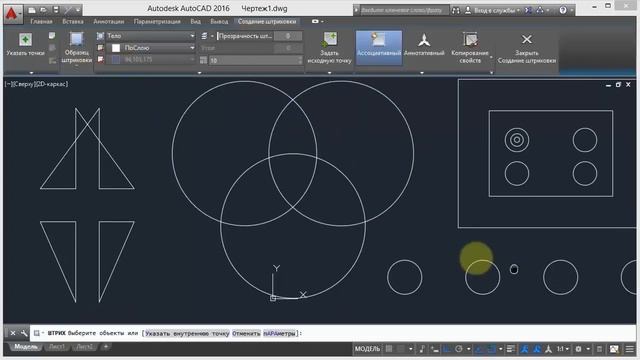The width and height of the screenshot is (640, 360).
Task: Close the command line with X icon
Action: (13, 333)
